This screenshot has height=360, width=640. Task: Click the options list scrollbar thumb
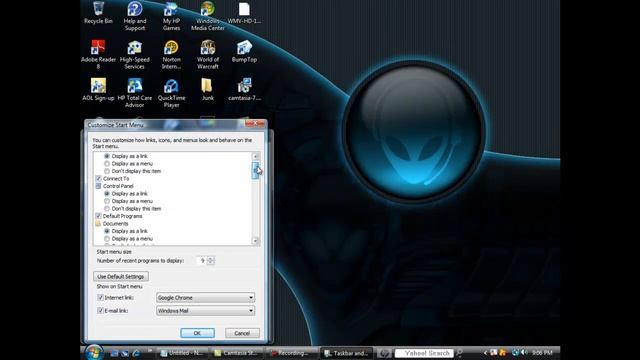[256, 170]
